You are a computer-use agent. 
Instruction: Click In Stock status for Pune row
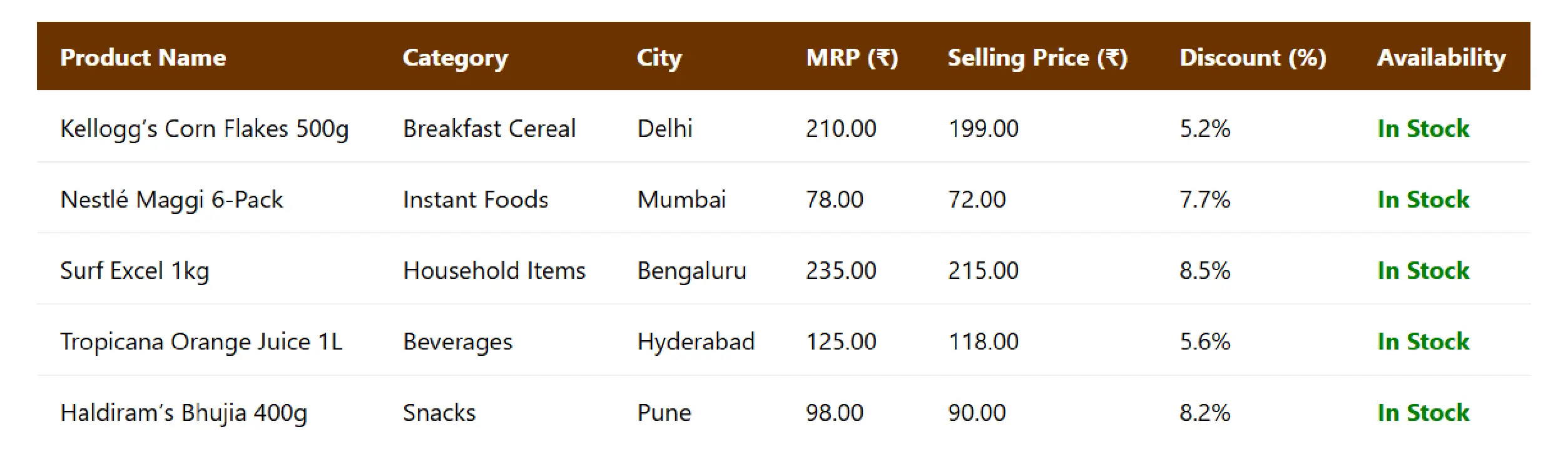1423,413
